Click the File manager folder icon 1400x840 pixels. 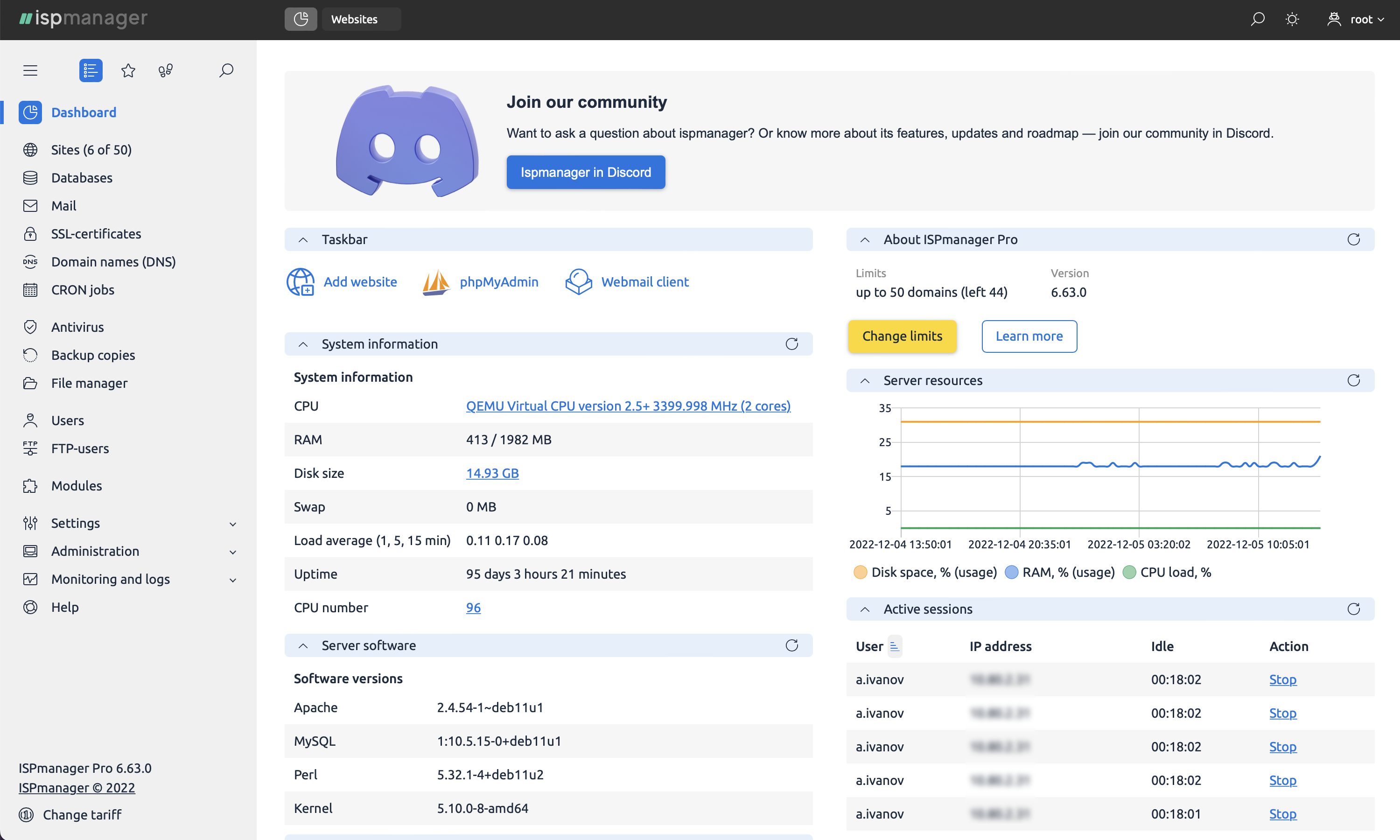point(30,383)
